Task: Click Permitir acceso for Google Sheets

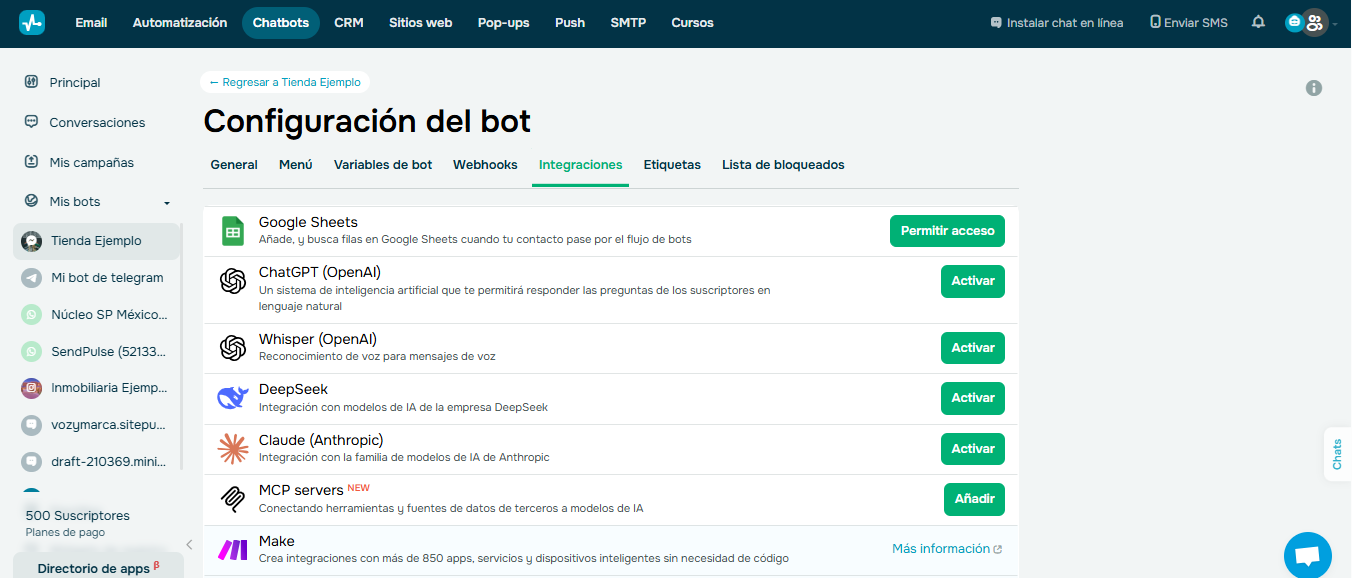Action: [x=947, y=230]
